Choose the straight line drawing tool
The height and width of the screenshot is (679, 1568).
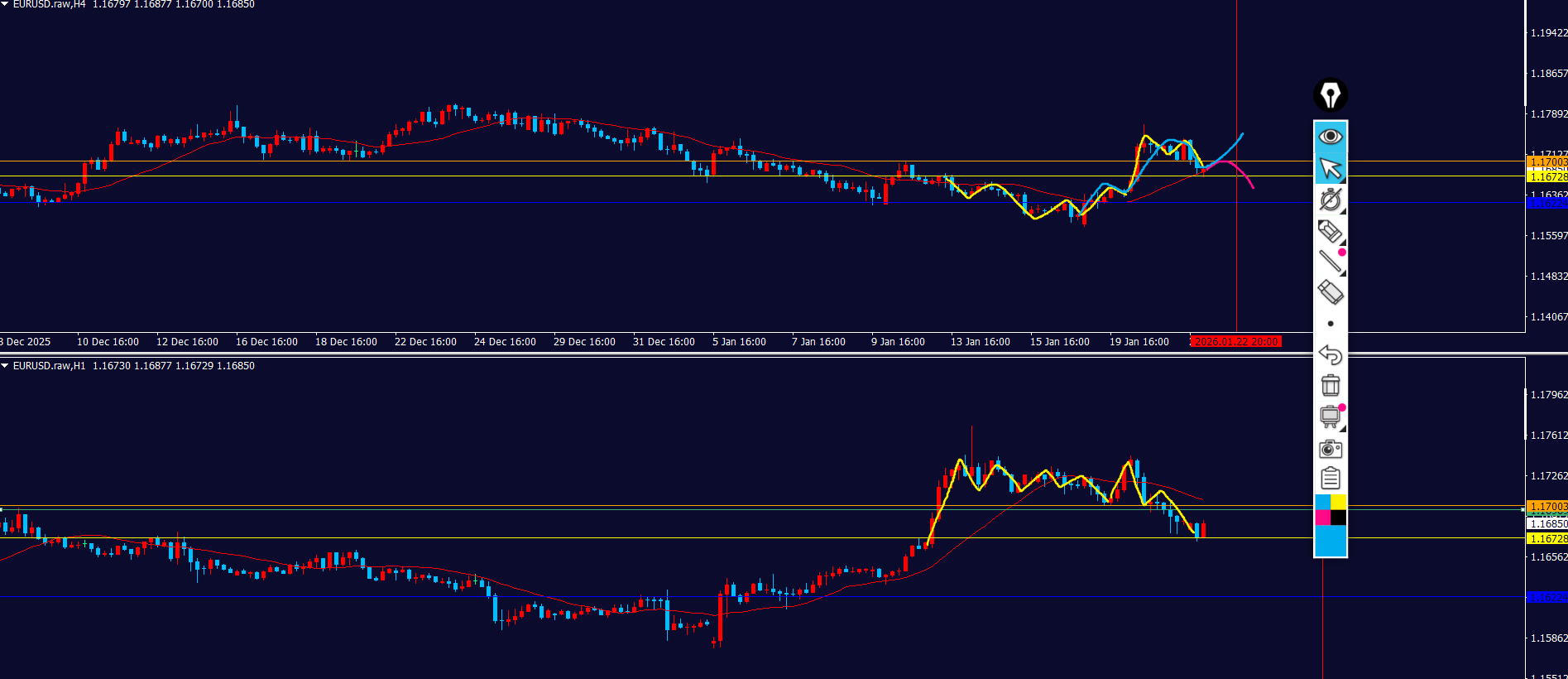[x=1330, y=262]
